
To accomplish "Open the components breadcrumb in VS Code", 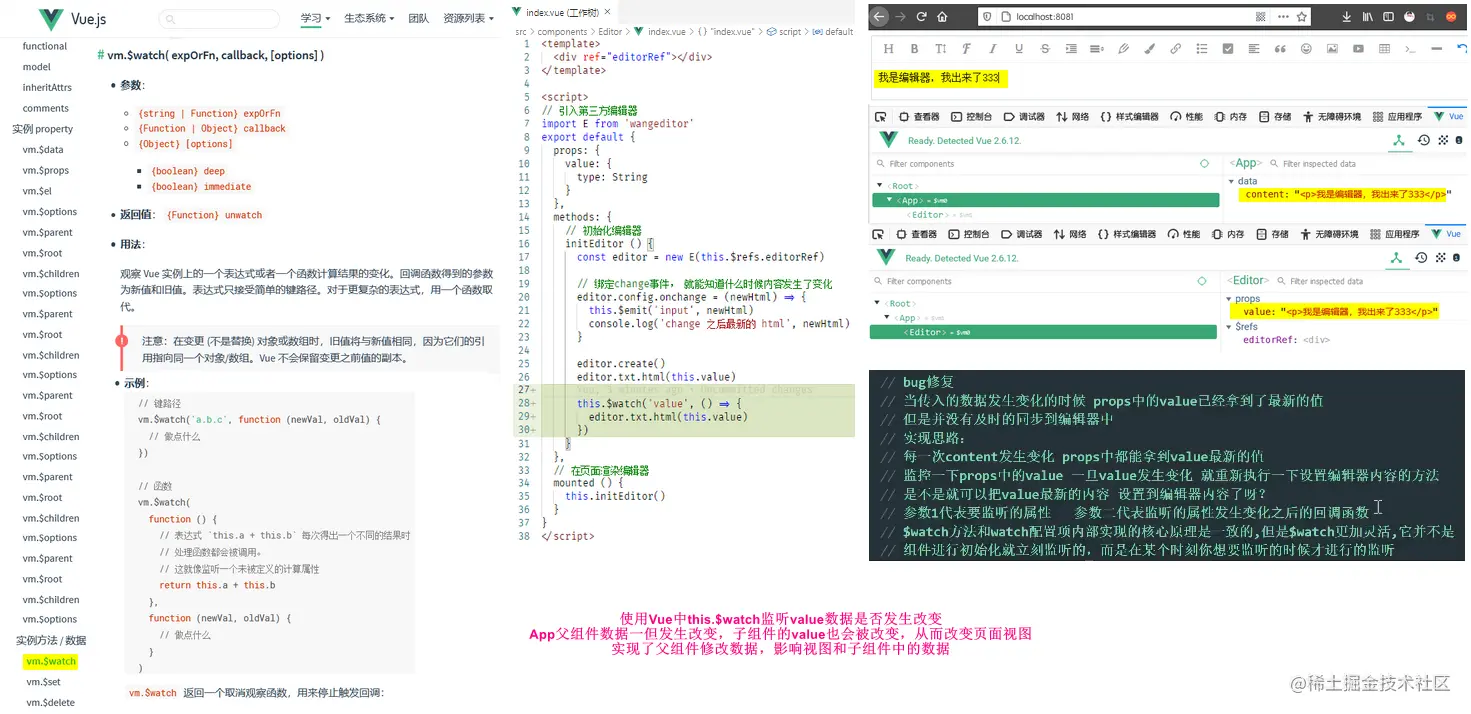I will (562, 32).
